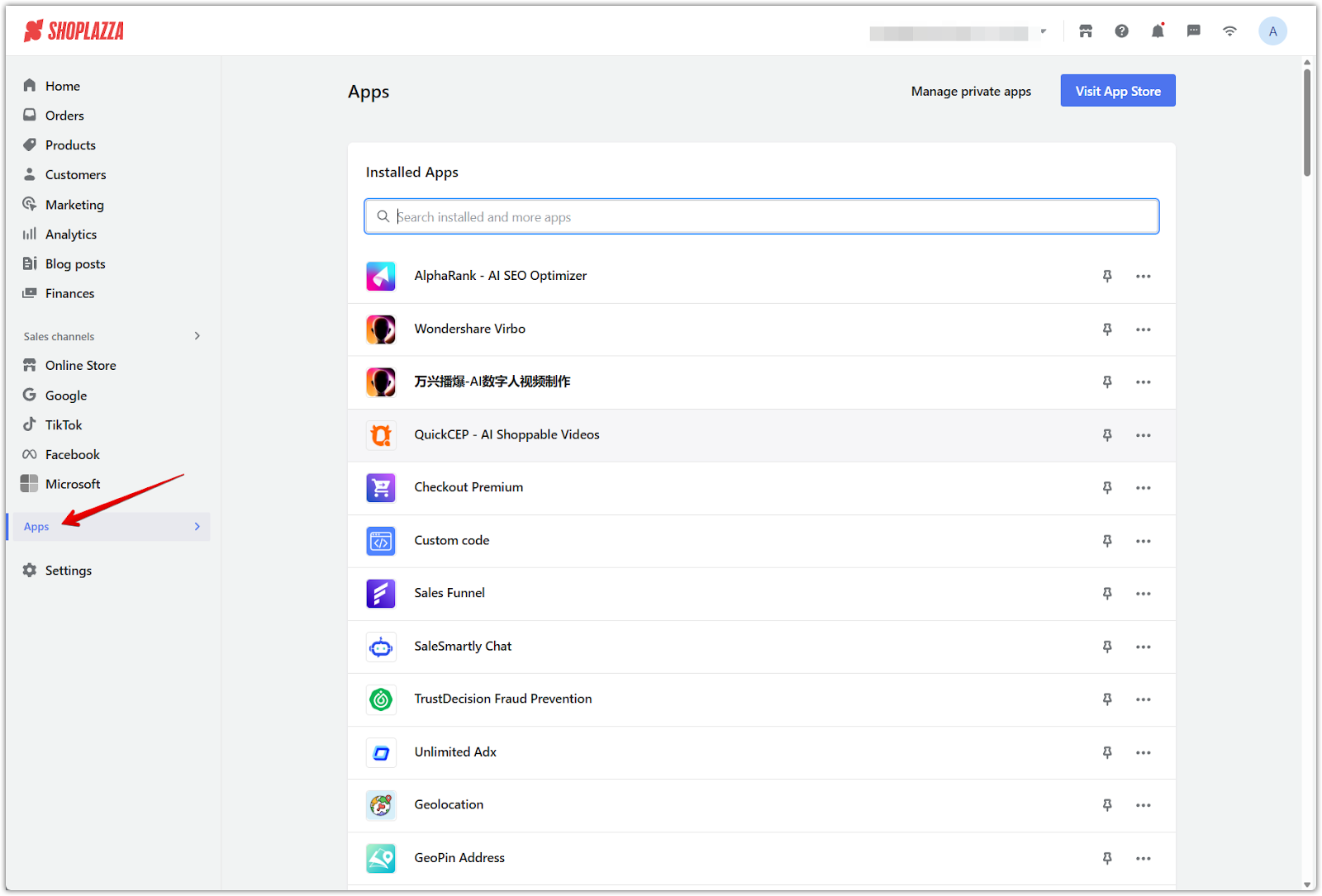The width and height of the screenshot is (1322, 896).
Task: Open more options for Unlimited Adx
Action: coord(1143,752)
